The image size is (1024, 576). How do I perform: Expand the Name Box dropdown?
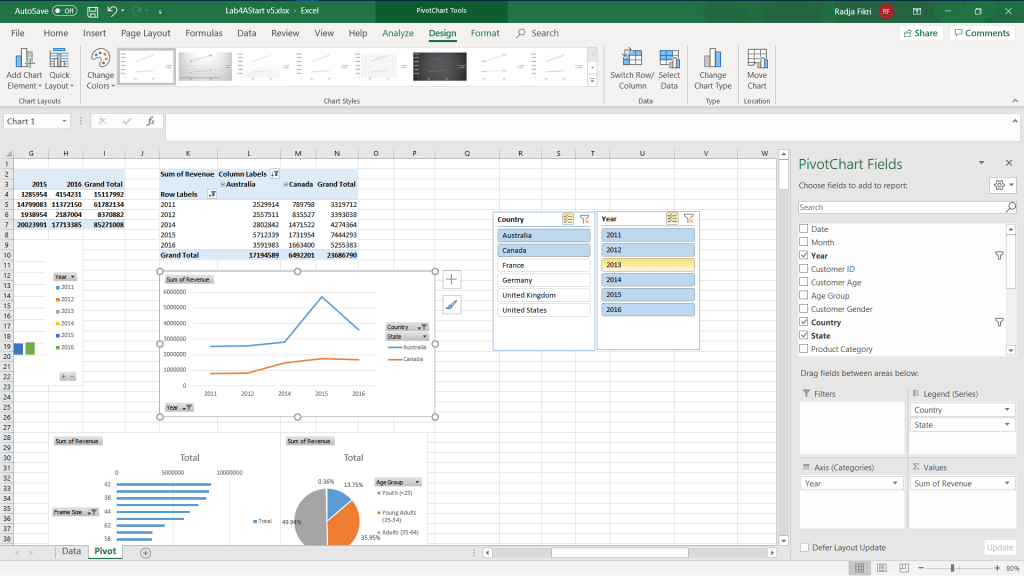tap(65, 121)
